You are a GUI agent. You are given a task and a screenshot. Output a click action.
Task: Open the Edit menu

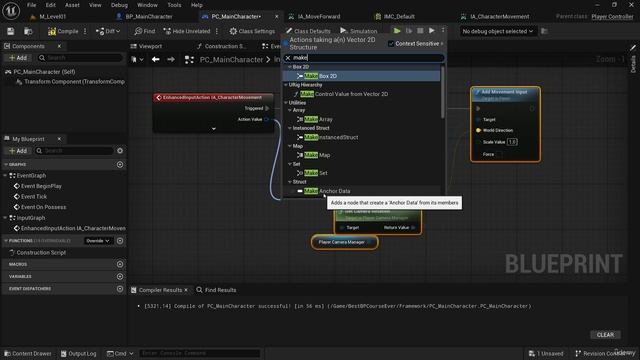click(51, 5)
